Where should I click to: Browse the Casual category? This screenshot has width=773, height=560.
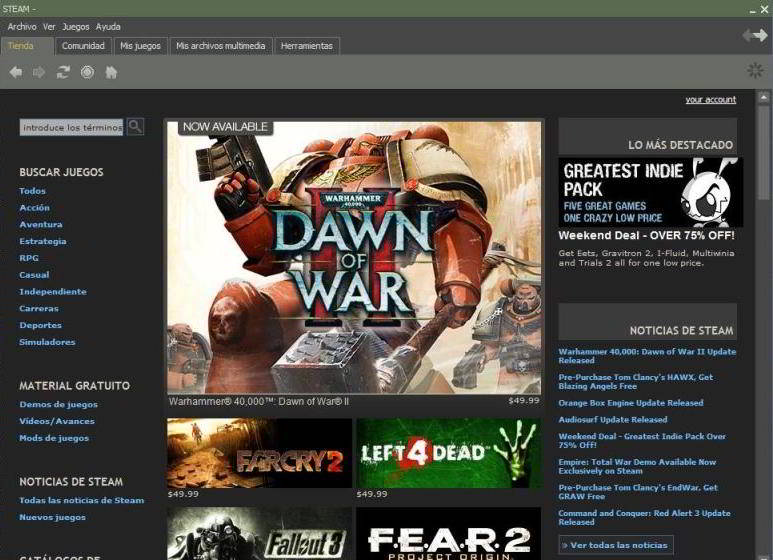tap(34, 275)
